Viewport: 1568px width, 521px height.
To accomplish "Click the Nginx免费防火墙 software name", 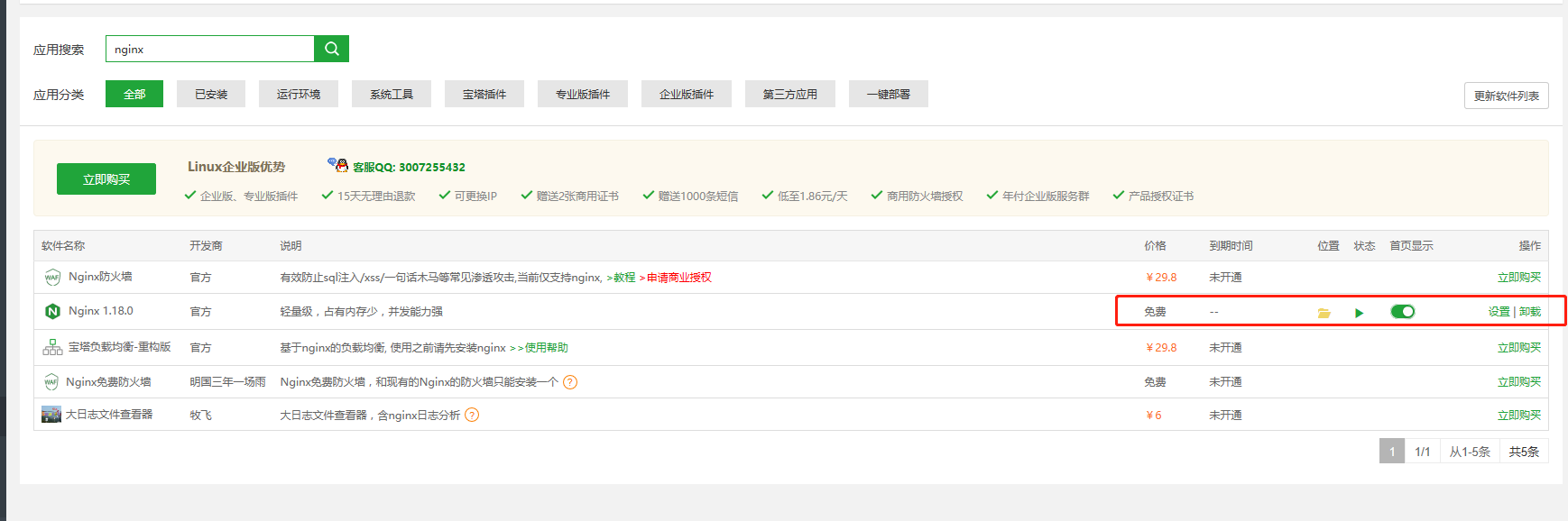I will [x=108, y=382].
